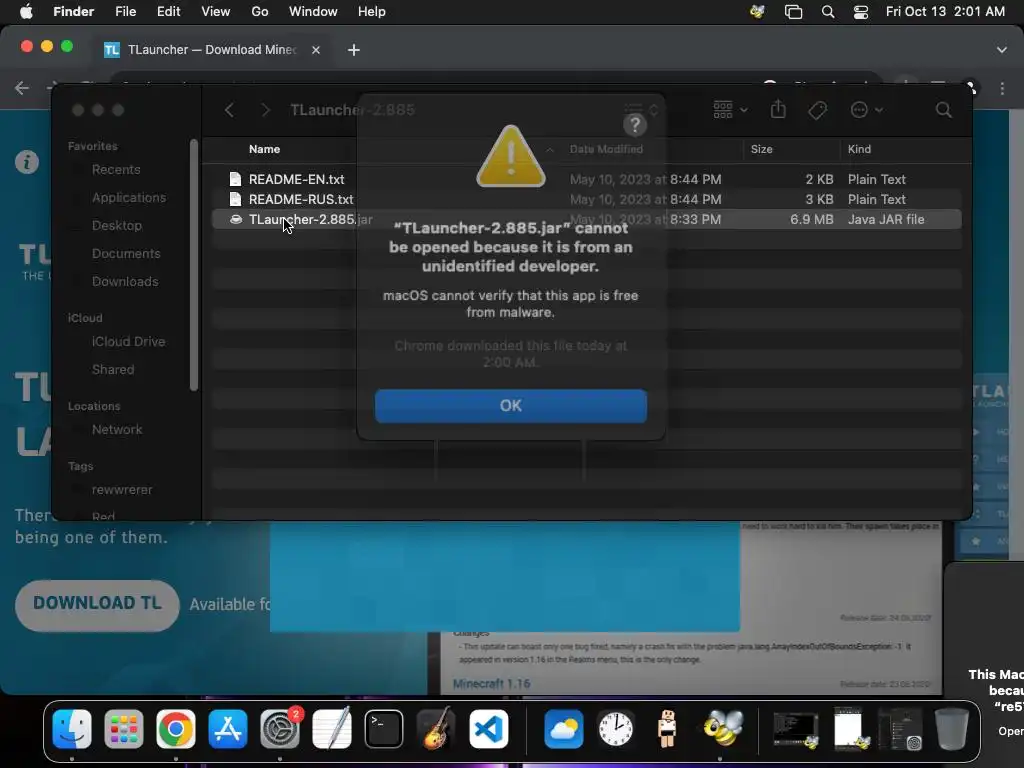The height and width of the screenshot is (768, 1024).
Task: Open the Finder group-by dropdown
Action: coord(730,109)
